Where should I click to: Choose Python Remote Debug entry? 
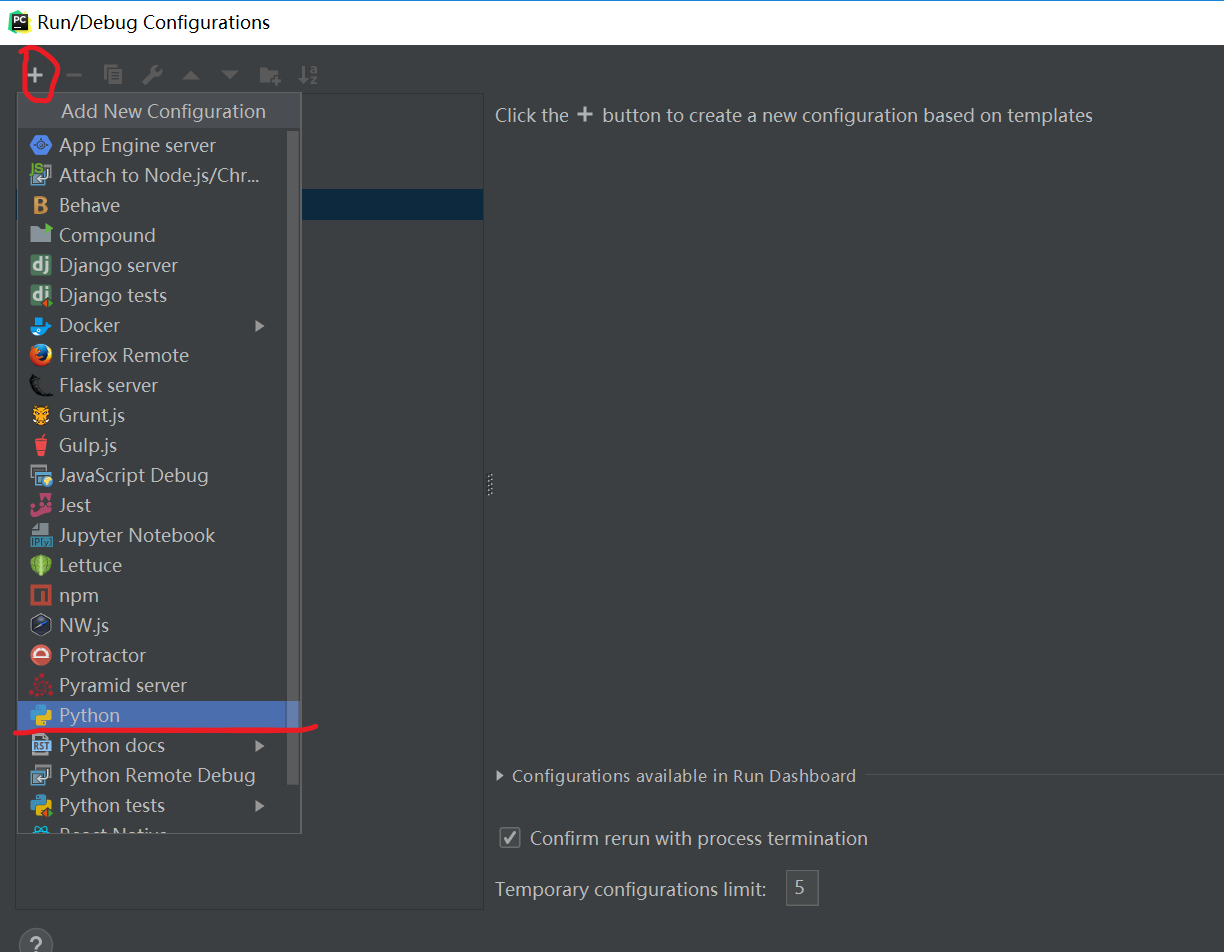click(152, 775)
